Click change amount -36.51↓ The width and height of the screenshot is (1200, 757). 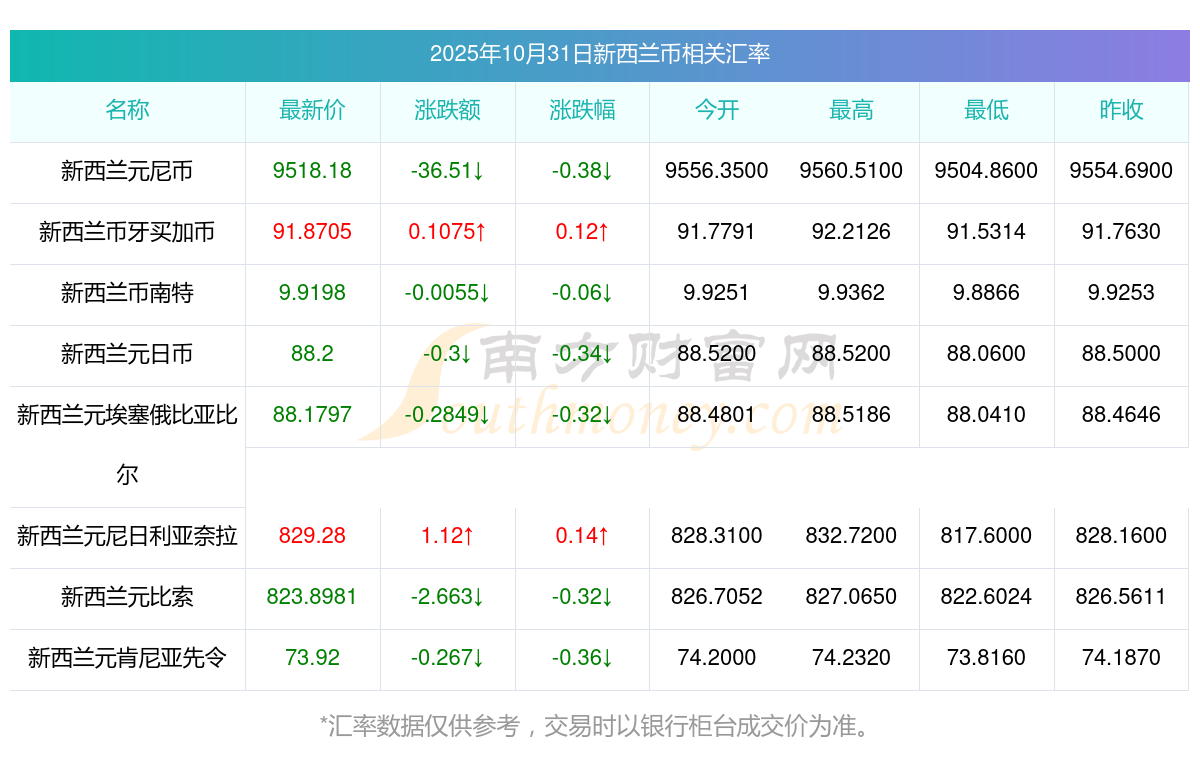(x=447, y=171)
